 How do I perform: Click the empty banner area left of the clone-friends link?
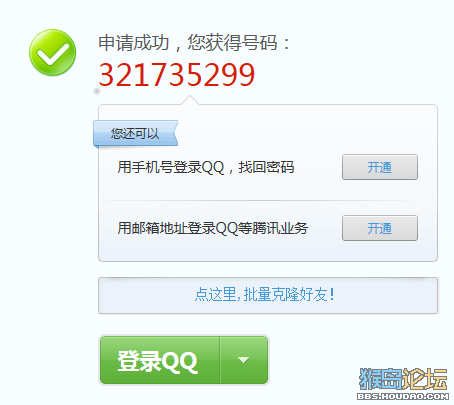tap(147, 295)
